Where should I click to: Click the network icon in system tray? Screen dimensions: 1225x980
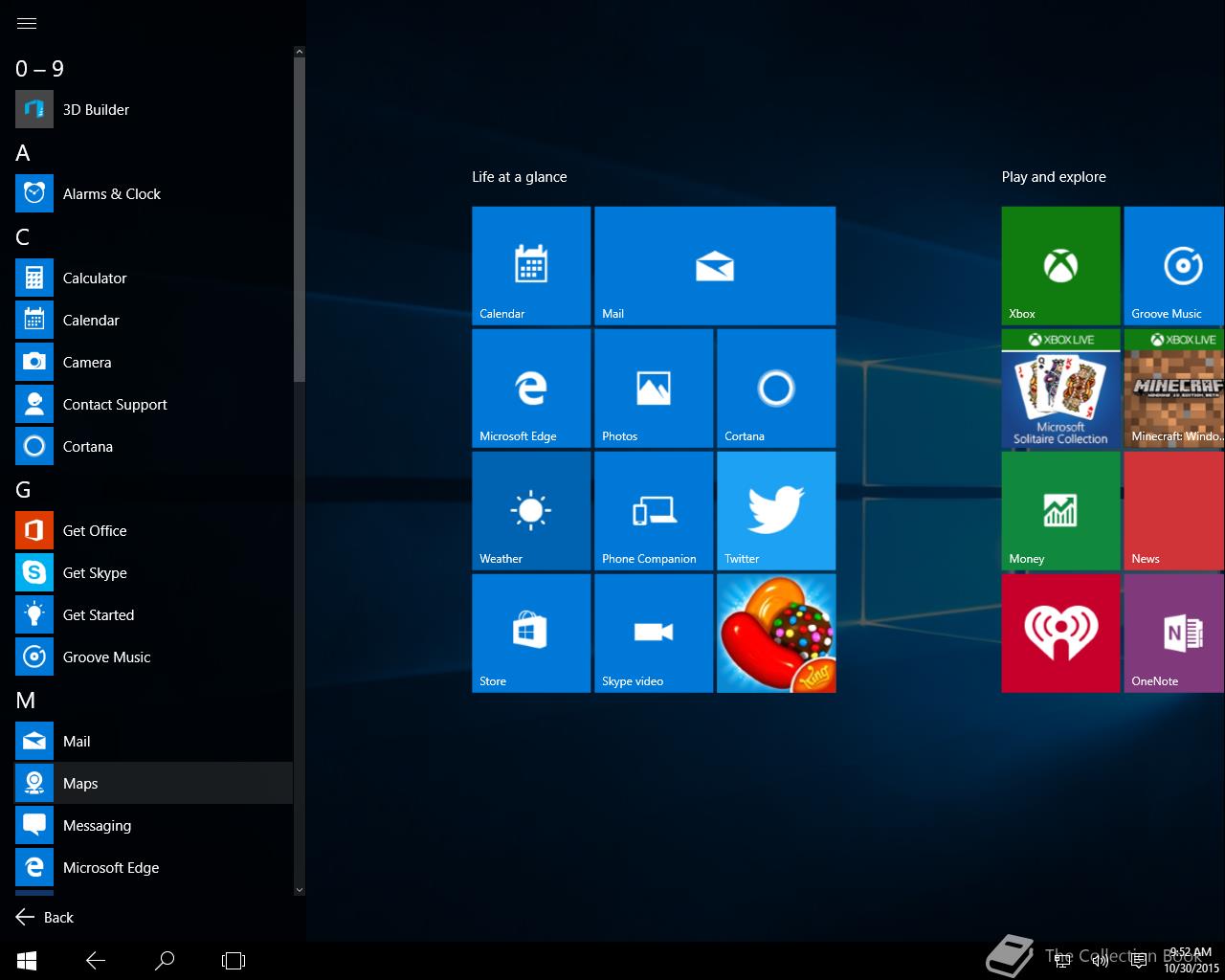1062,960
